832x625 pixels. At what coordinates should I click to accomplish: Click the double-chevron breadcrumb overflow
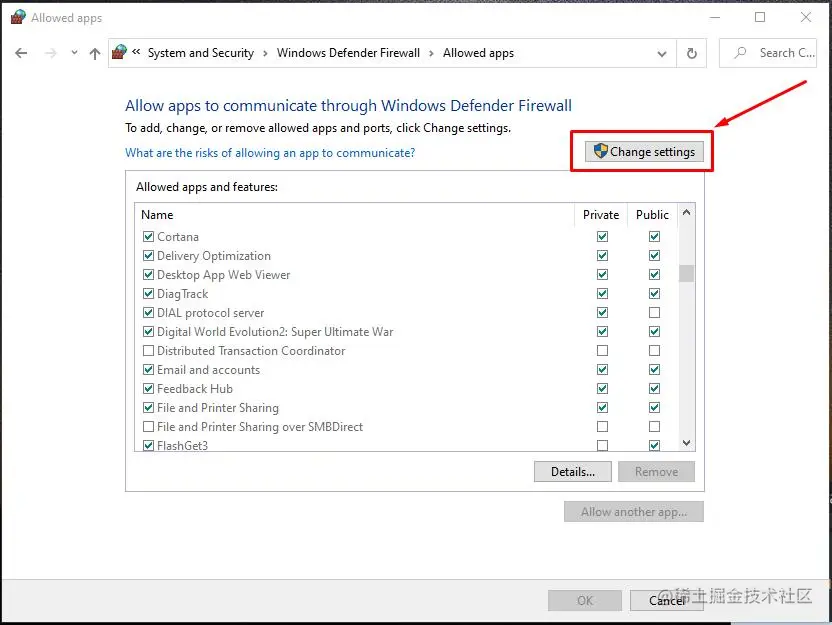pos(136,52)
